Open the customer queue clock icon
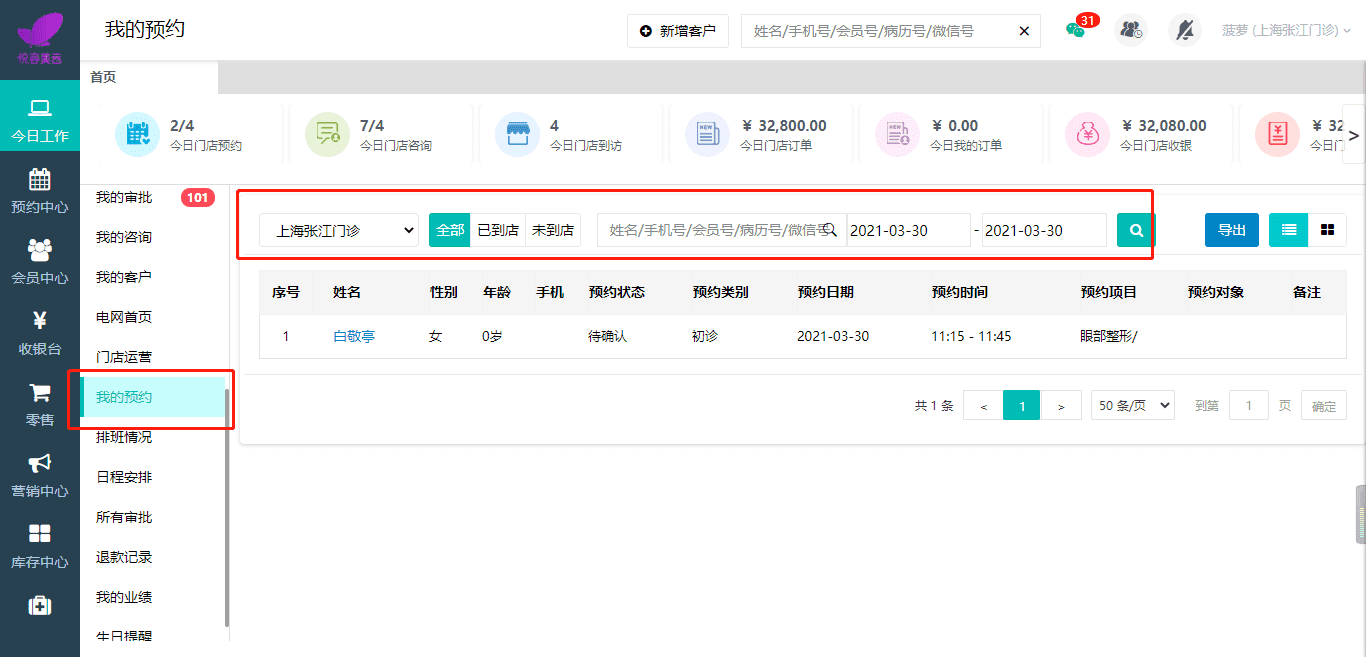 (1131, 30)
